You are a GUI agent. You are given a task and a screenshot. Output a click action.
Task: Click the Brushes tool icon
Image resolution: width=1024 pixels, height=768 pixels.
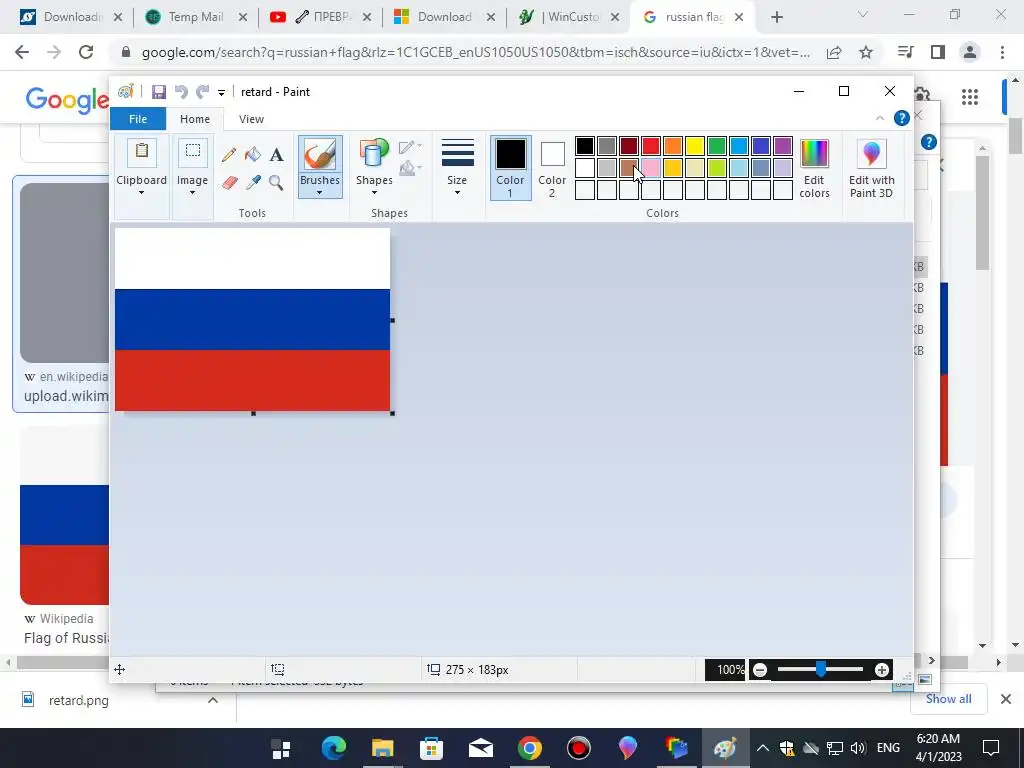[320, 155]
